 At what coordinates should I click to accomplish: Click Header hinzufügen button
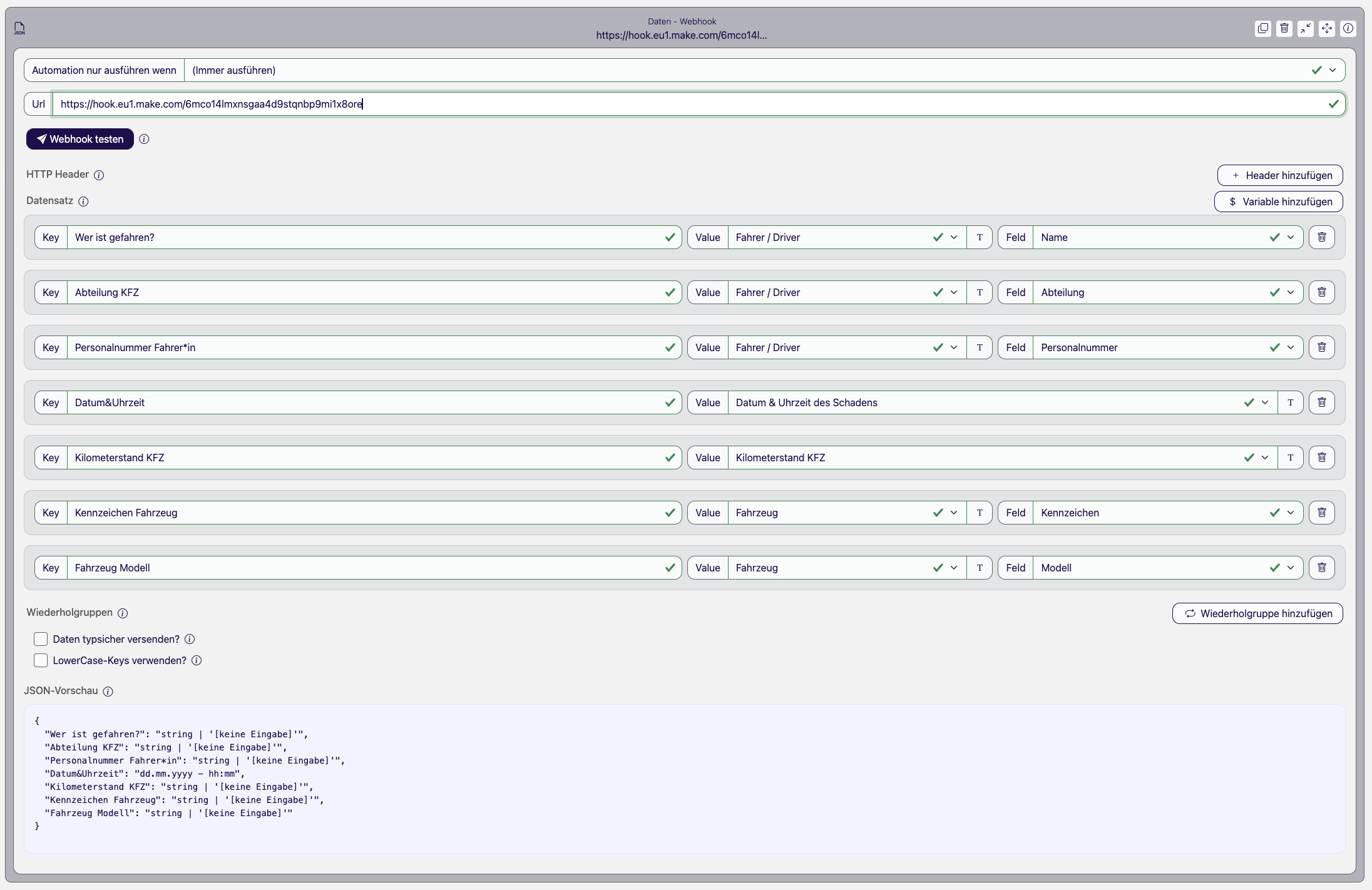tap(1280, 175)
